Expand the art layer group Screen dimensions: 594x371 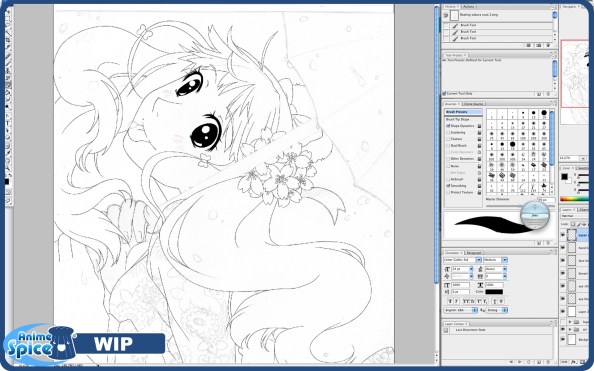pos(570,329)
